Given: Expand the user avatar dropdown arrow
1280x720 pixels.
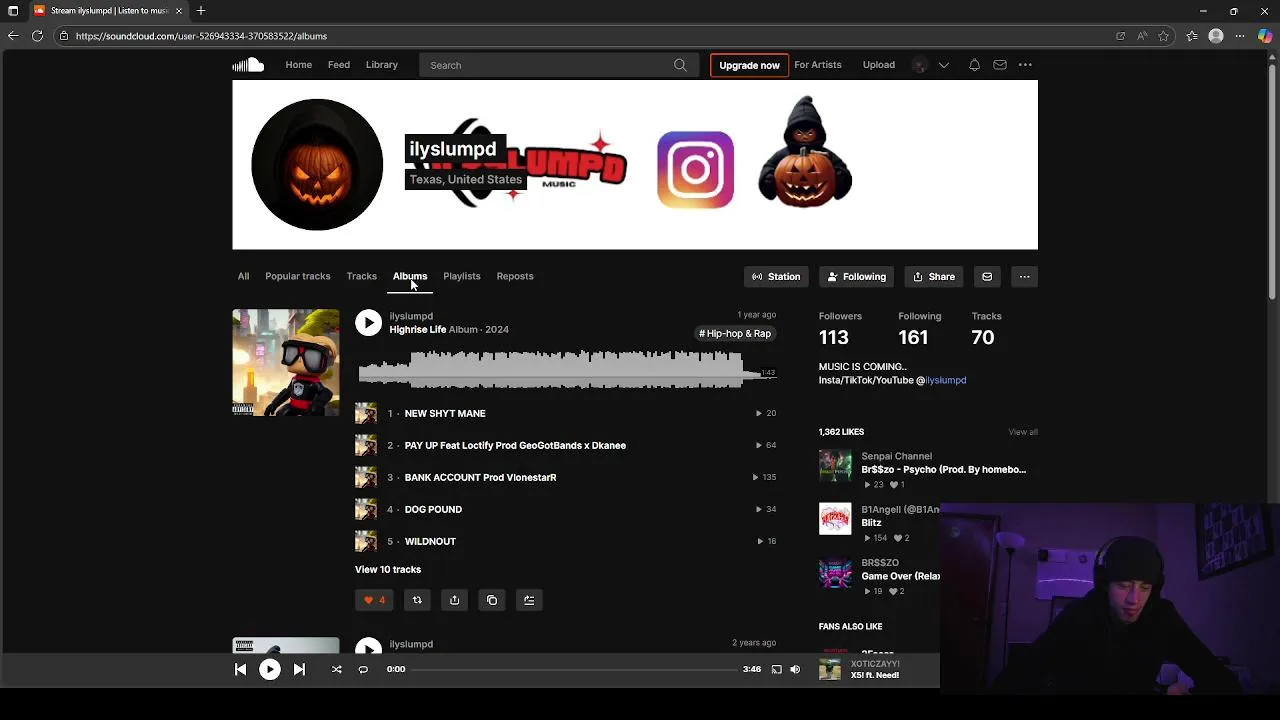Looking at the screenshot, I should click(x=943, y=65).
